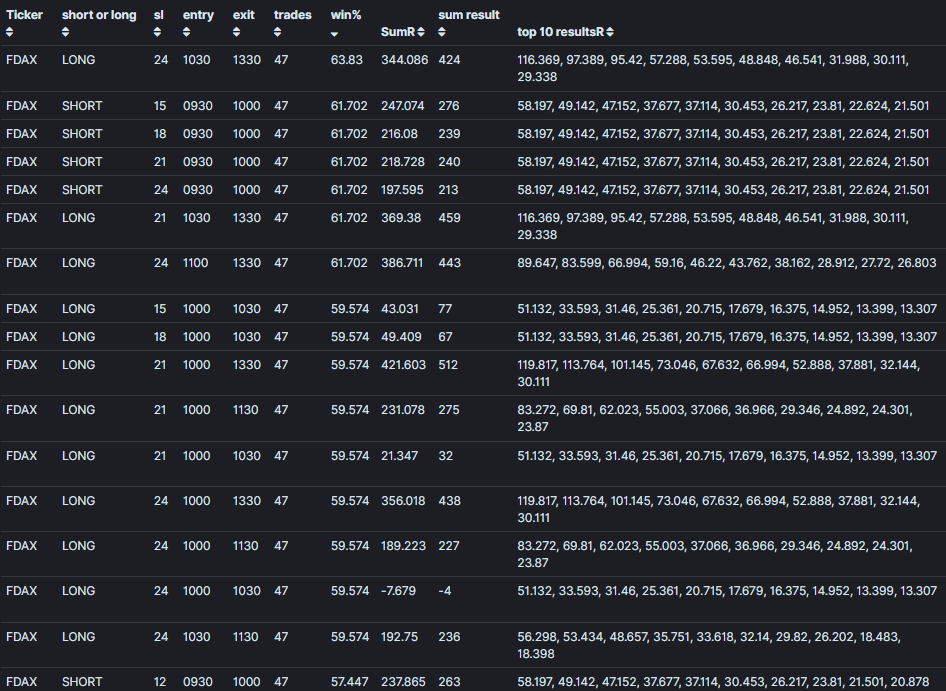Select sum result value 32
946x691 pixels.
(445, 456)
